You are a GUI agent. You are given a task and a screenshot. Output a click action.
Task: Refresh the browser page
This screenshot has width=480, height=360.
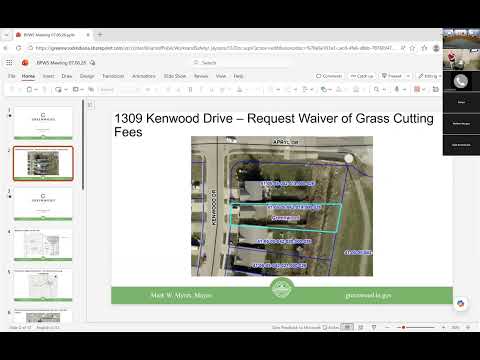19,48
